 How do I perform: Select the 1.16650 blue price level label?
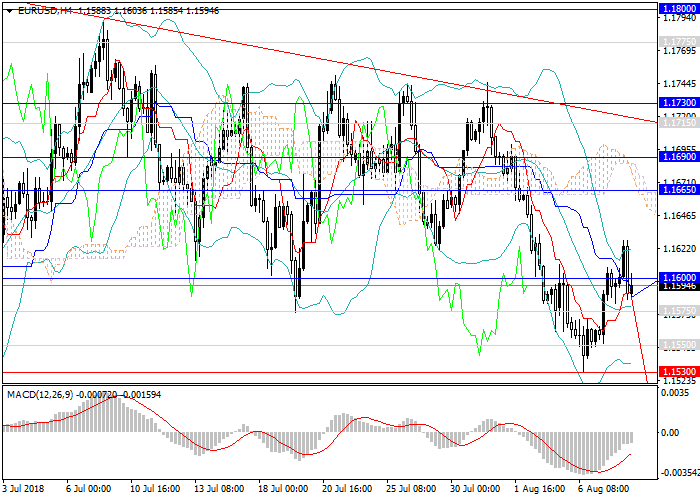coord(679,190)
